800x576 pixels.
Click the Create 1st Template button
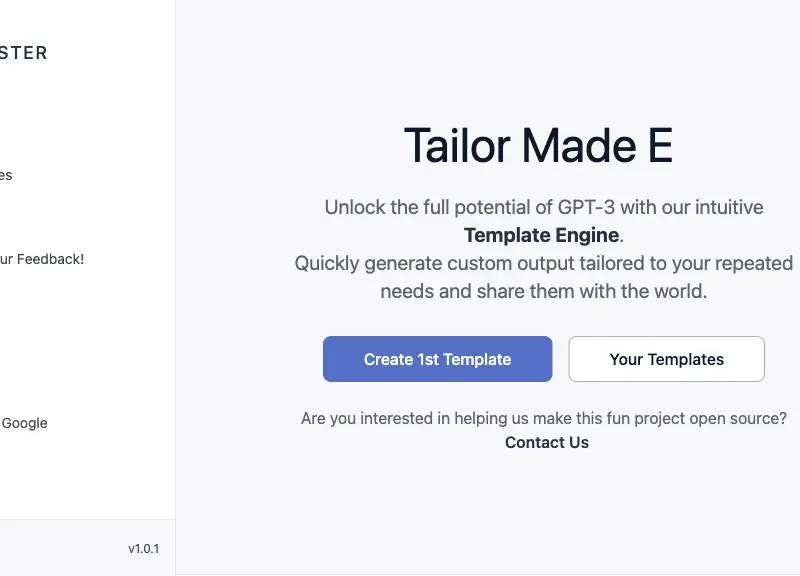pyautogui.click(x=437, y=359)
